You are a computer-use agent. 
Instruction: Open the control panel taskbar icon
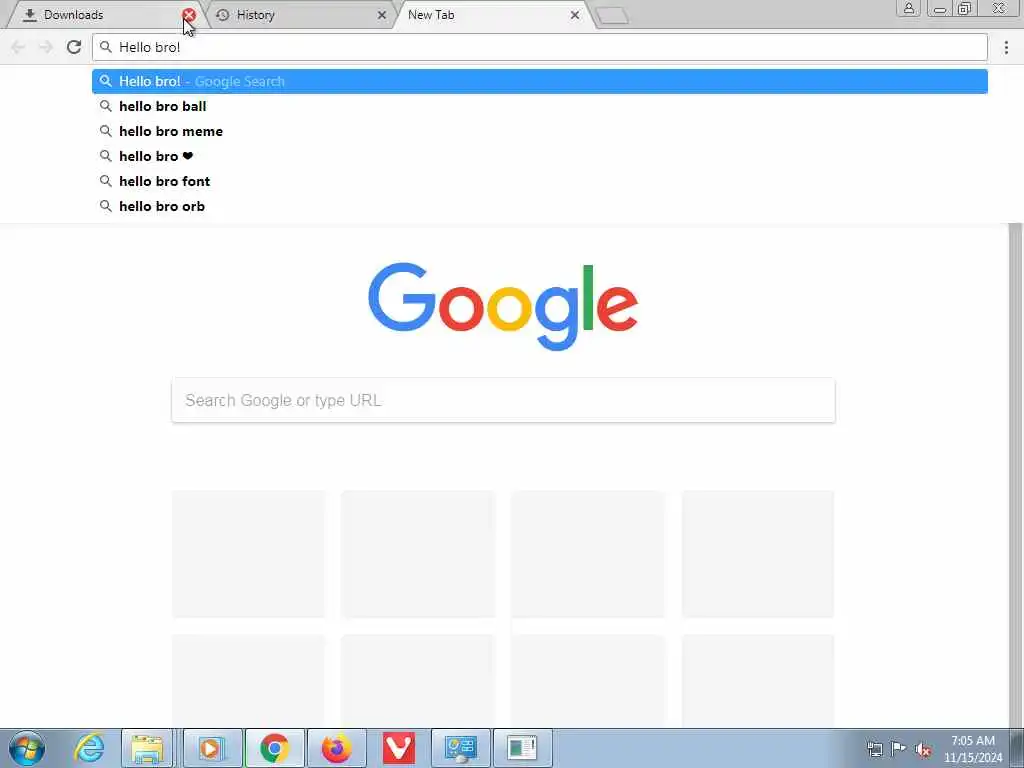tap(460, 748)
